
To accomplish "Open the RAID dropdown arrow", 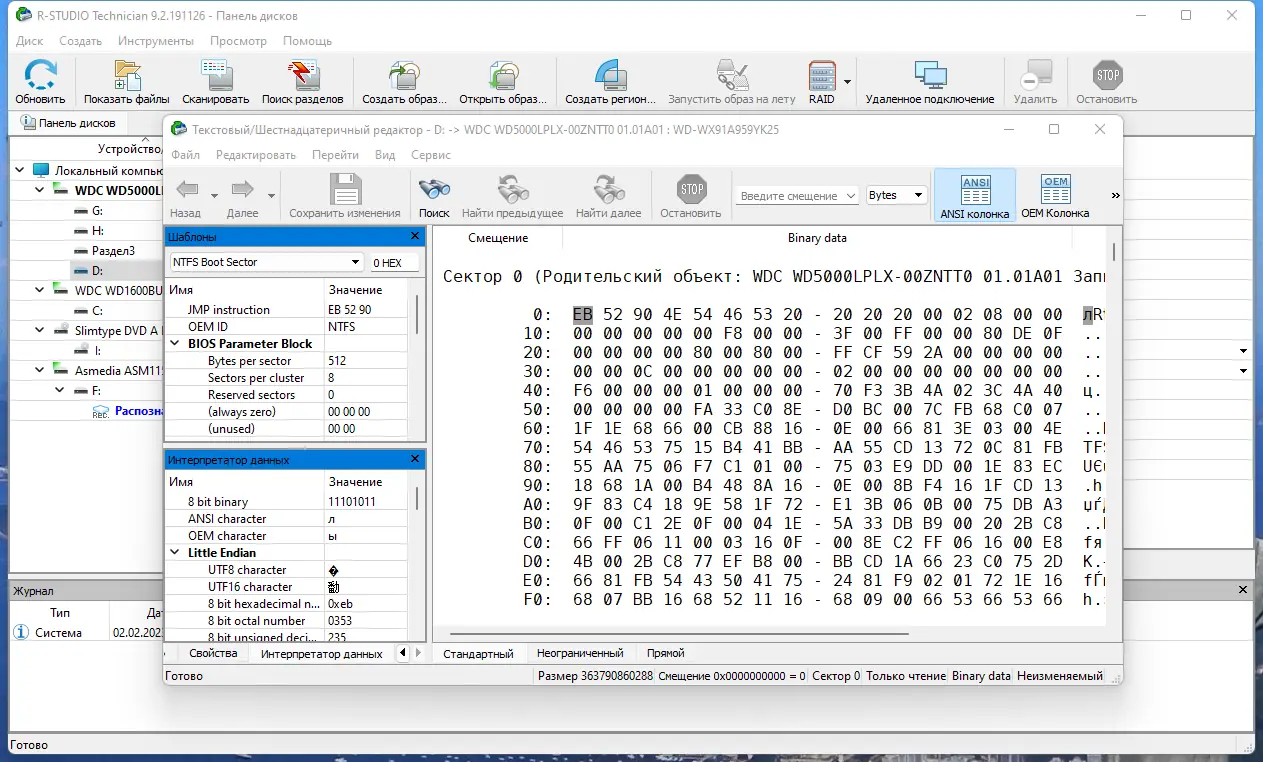I will tap(847, 83).
